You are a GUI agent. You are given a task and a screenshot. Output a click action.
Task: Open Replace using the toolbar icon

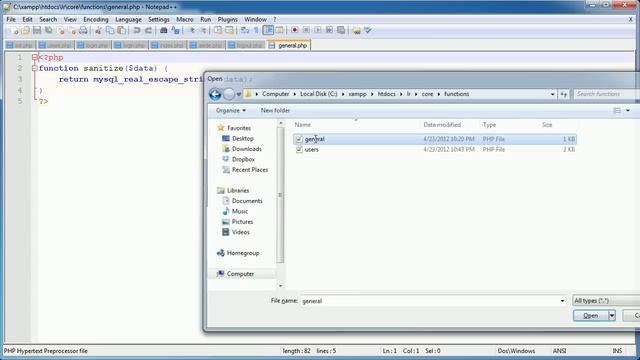coord(176,30)
